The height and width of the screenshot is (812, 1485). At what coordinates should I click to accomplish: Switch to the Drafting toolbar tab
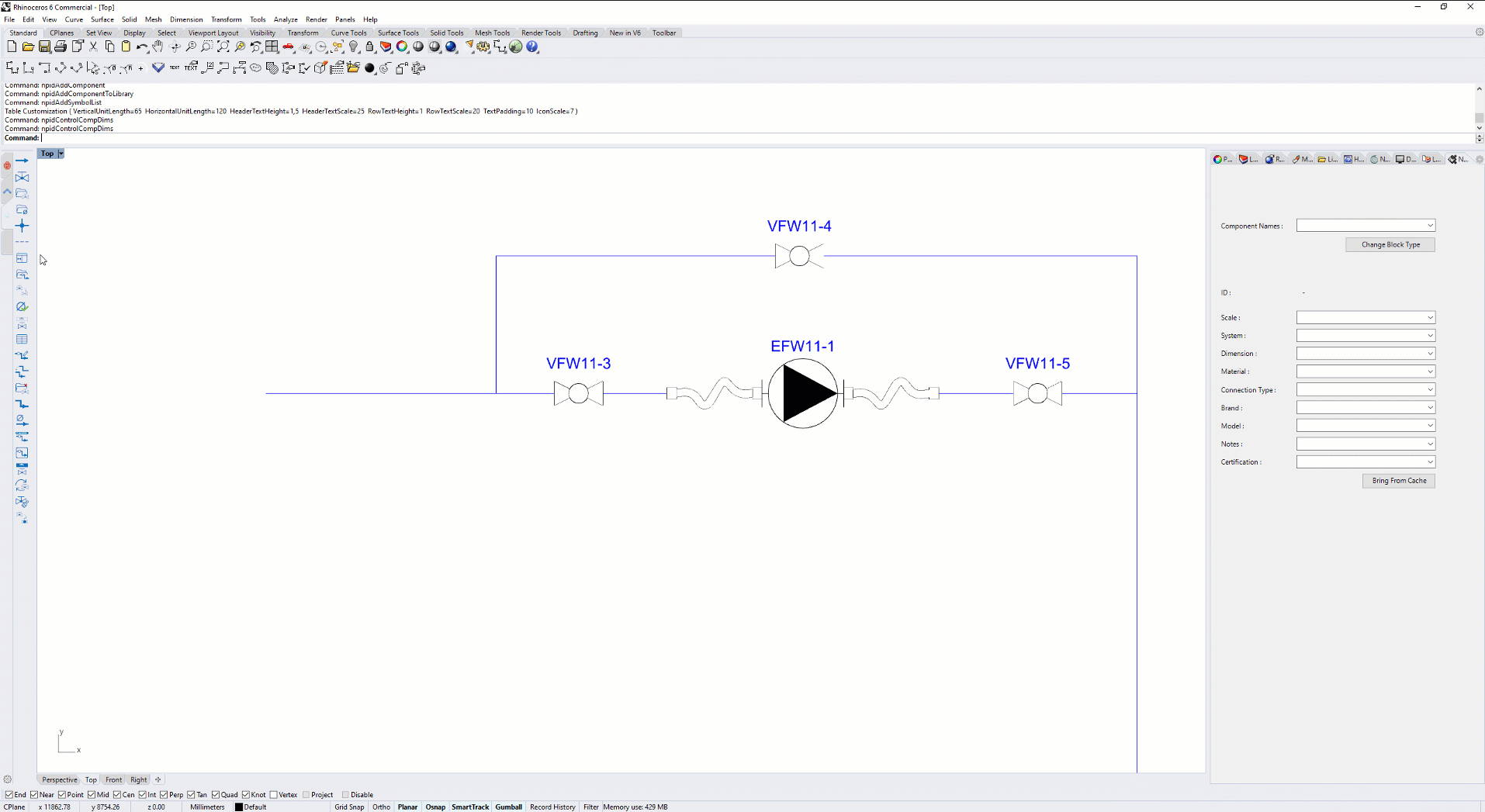(585, 33)
